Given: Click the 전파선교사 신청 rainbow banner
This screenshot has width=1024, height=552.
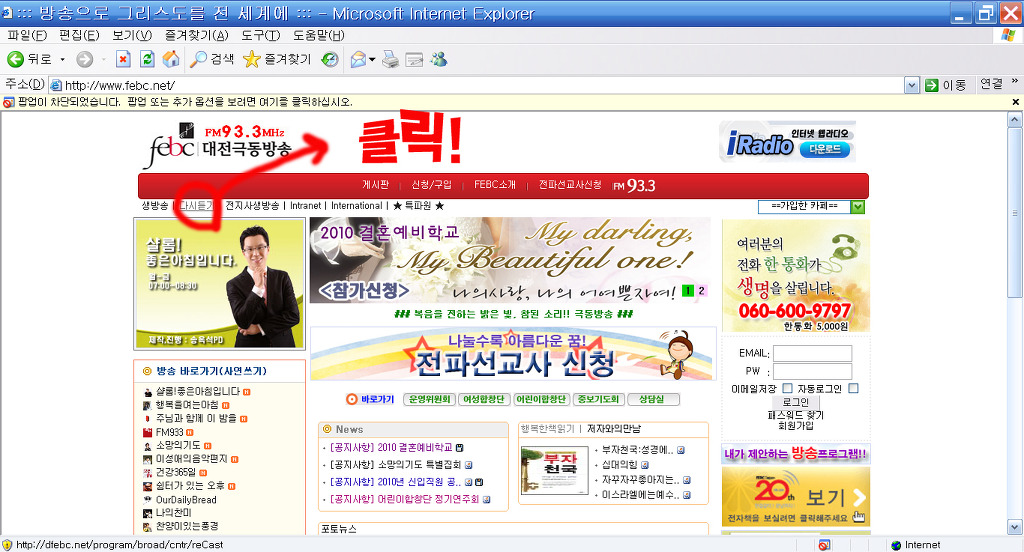Looking at the screenshot, I should [513, 354].
